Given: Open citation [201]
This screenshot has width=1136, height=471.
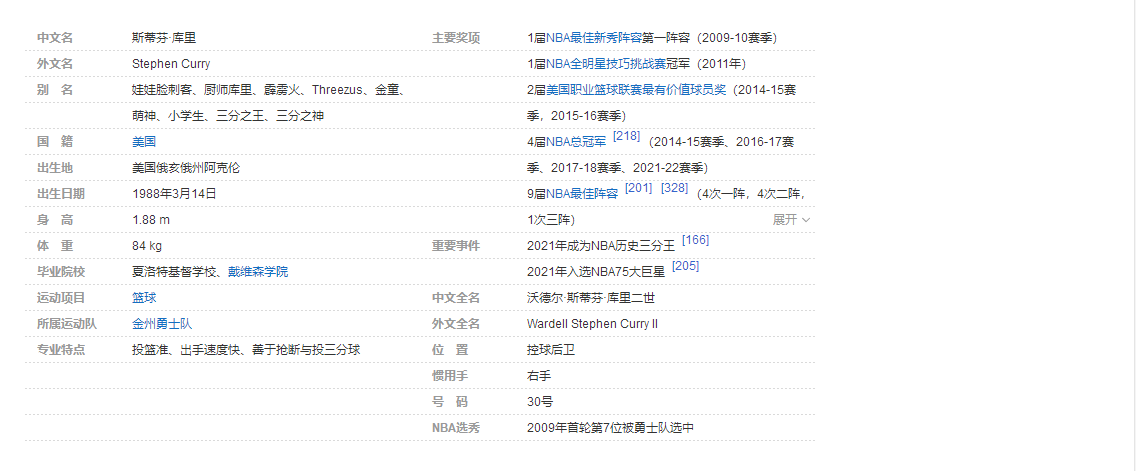Looking at the screenshot, I should [x=638, y=188].
